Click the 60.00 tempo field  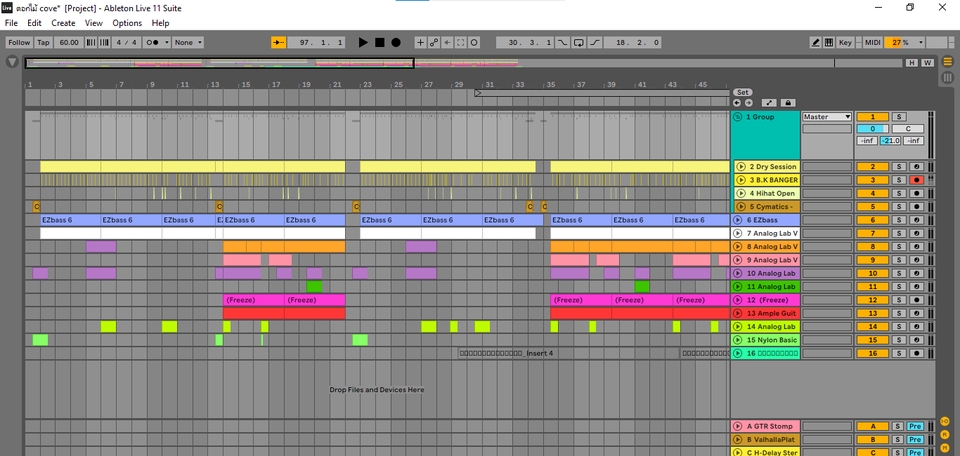point(69,42)
